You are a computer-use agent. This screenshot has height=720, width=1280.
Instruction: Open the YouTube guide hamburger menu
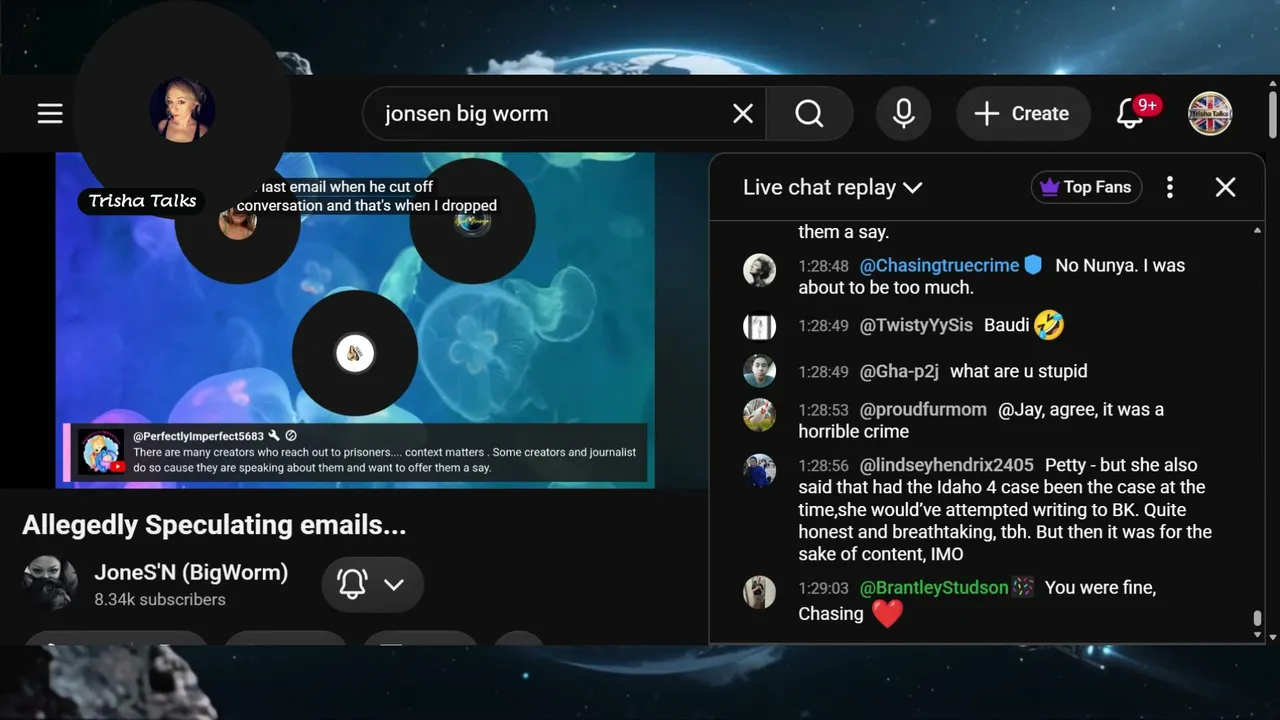[x=50, y=114]
